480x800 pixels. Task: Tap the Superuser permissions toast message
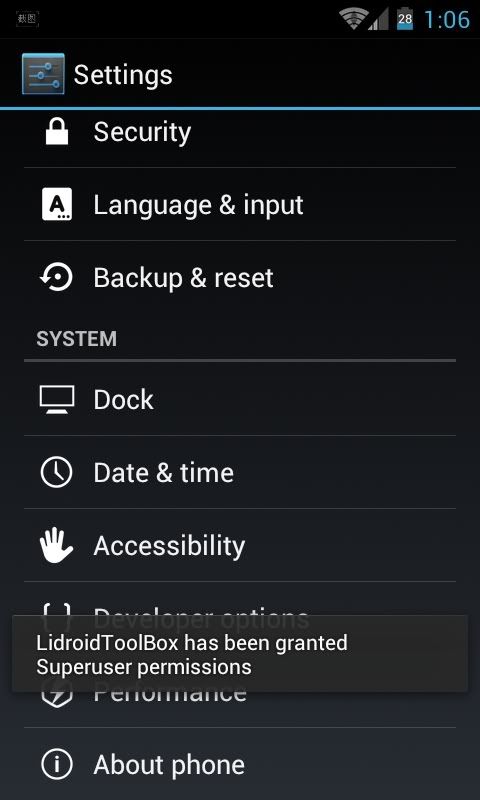(240, 654)
